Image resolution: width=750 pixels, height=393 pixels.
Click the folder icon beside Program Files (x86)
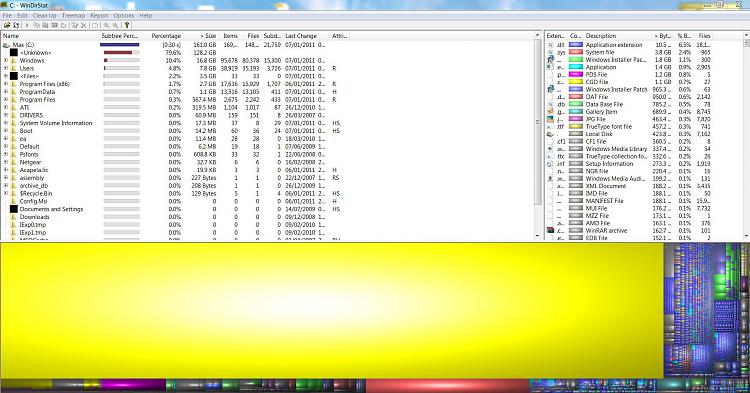[14, 84]
